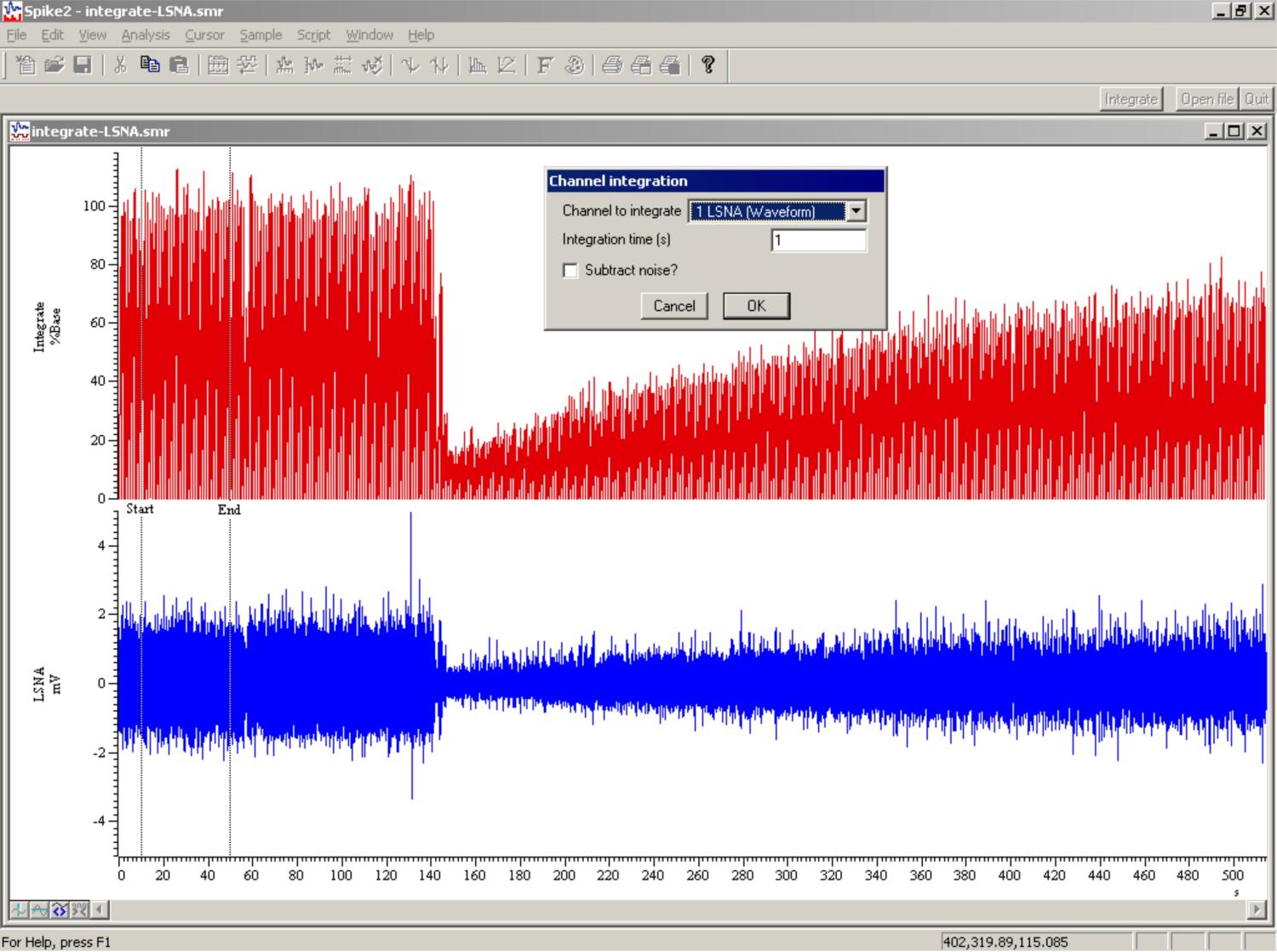Click the add vertical cursor icon at bottom-left
This screenshot has width=1277, height=952.
click(x=19, y=909)
